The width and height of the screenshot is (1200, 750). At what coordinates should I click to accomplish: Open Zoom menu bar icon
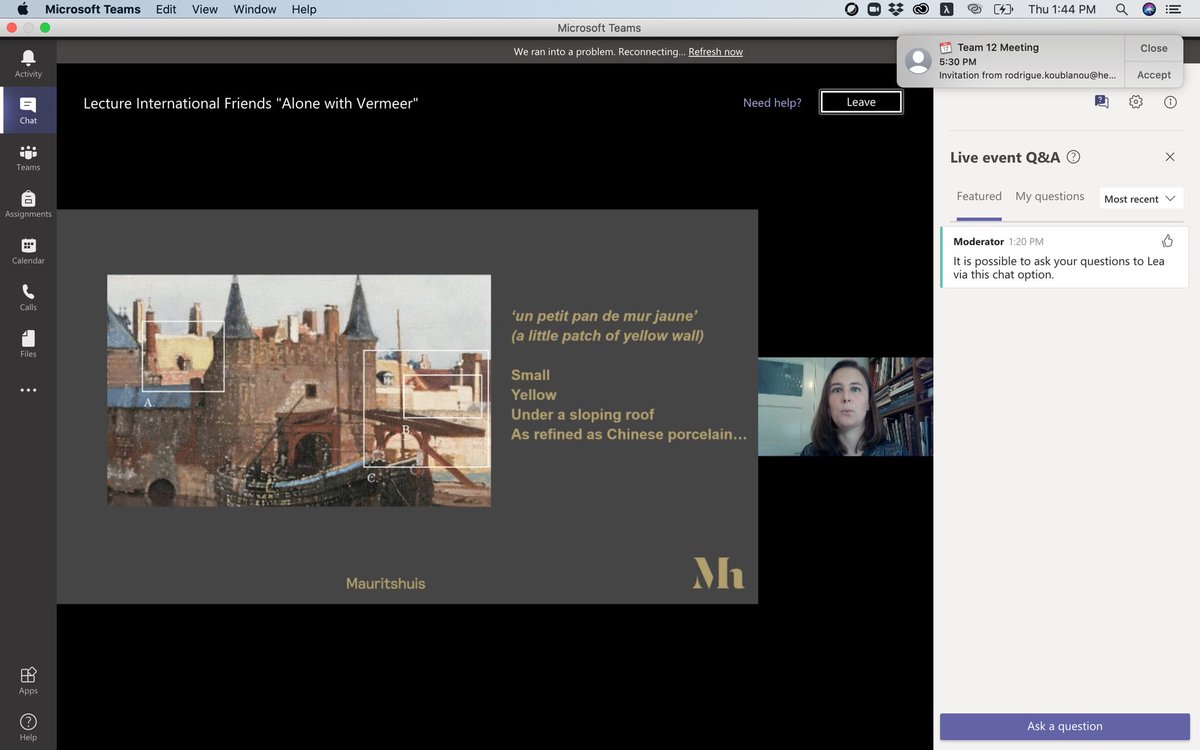click(874, 9)
